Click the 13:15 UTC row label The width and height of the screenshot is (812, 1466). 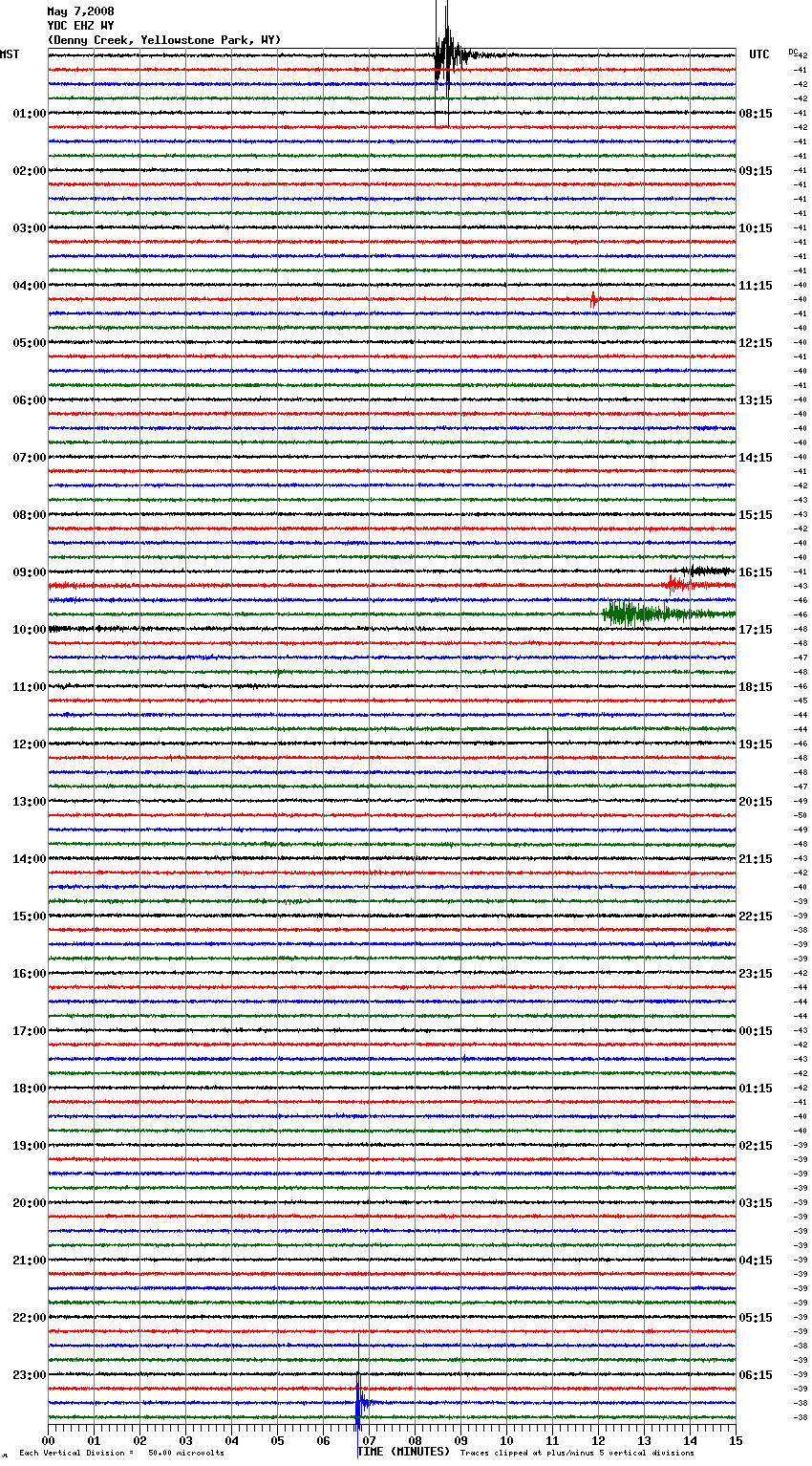[x=756, y=400]
